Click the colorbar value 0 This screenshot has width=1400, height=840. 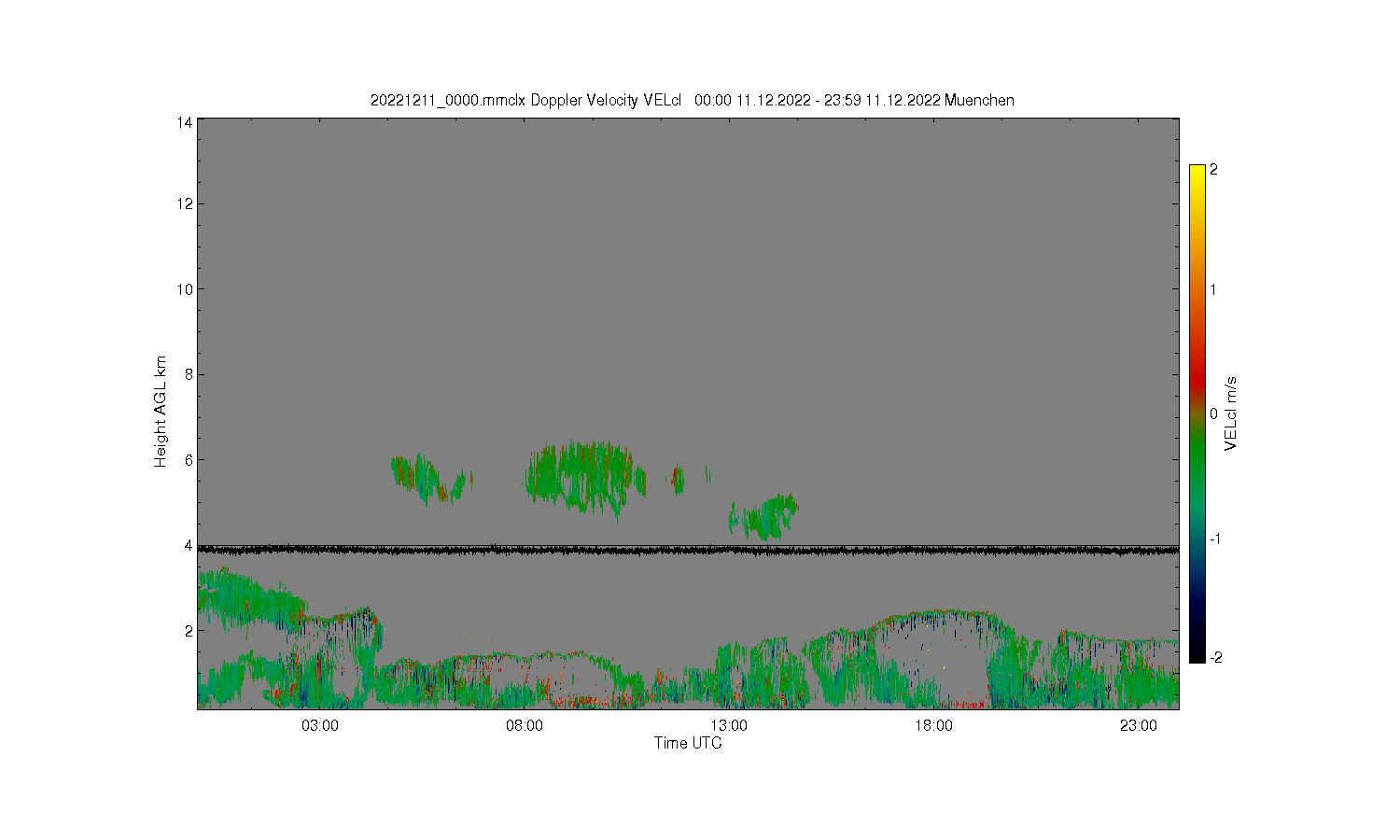click(x=1213, y=413)
